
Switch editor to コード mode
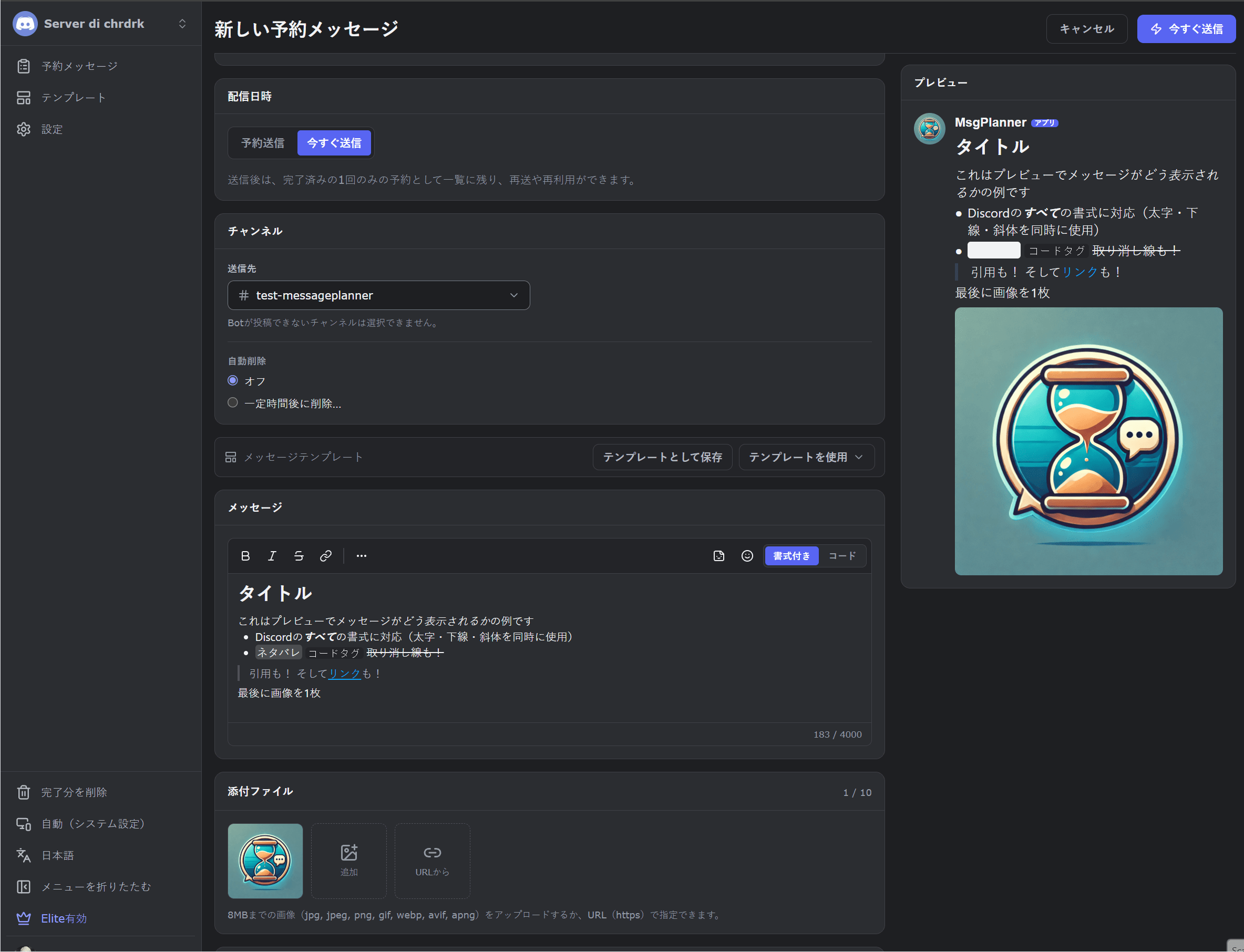[x=842, y=556]
